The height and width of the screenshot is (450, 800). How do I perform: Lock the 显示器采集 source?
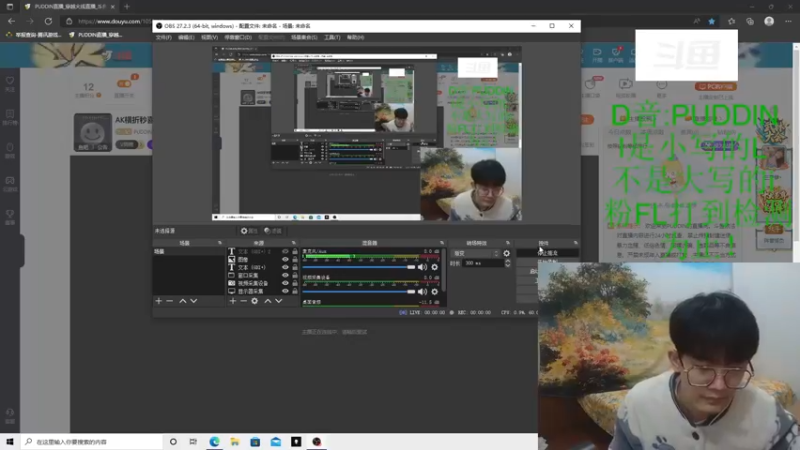coord(295,291)
